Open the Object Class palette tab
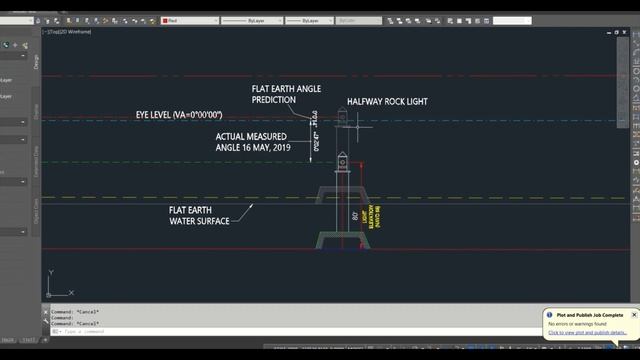The width and height of the screenshot is (640, 360). (36, 211)
